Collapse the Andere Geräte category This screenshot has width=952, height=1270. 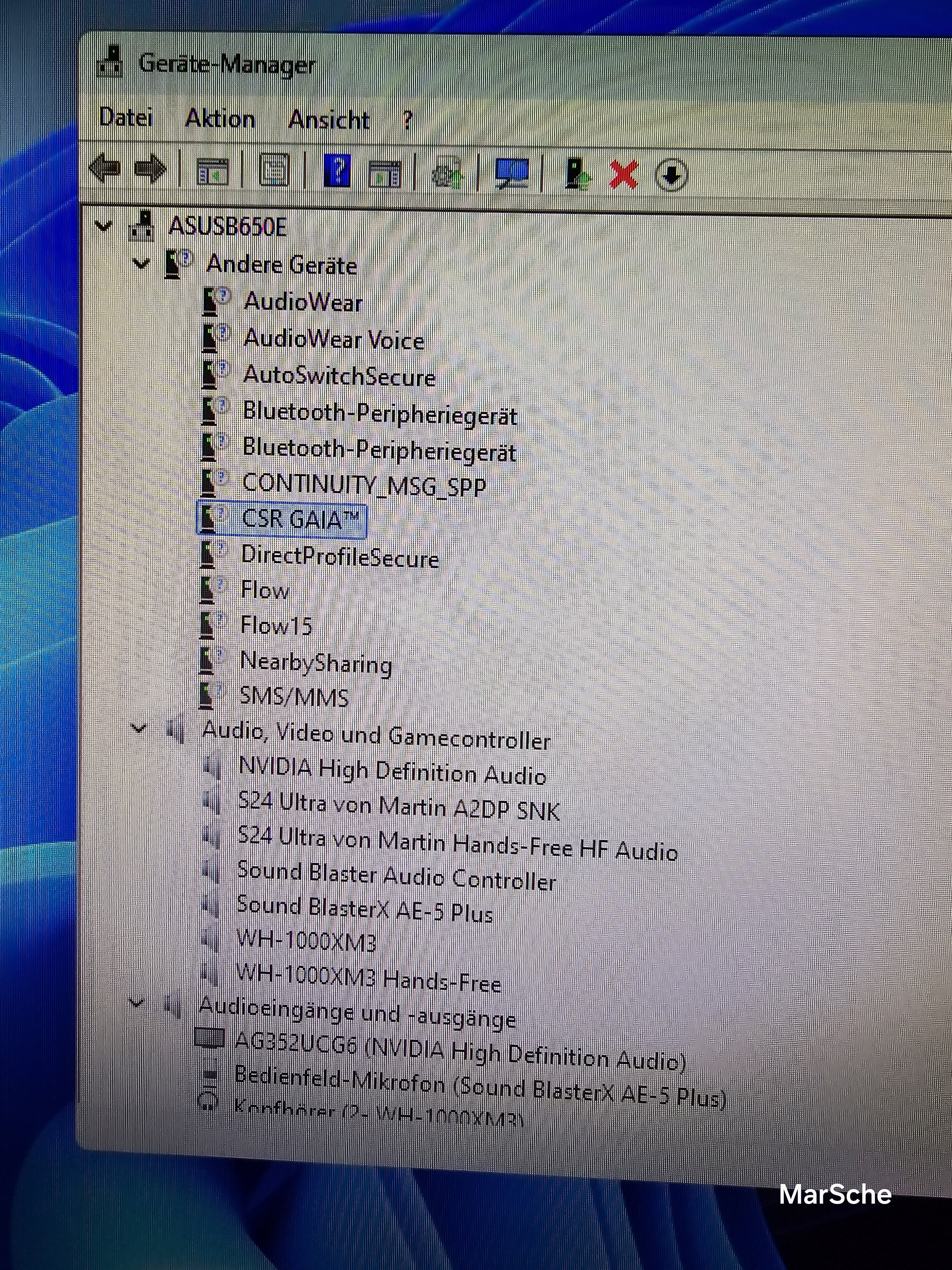click(x=141, y=264)
